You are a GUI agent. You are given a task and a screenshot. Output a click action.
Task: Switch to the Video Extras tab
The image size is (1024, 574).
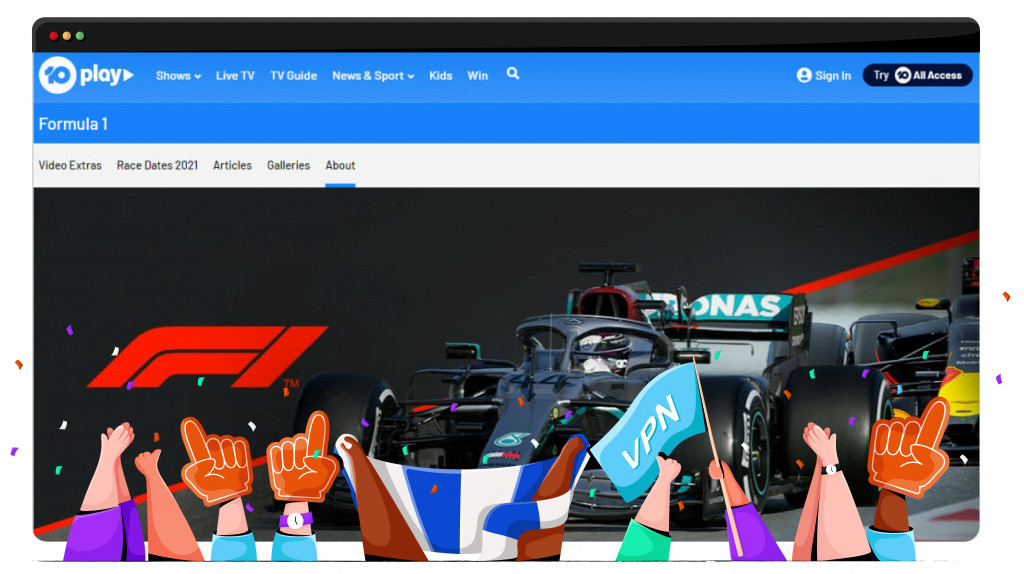tap(70, 165)
